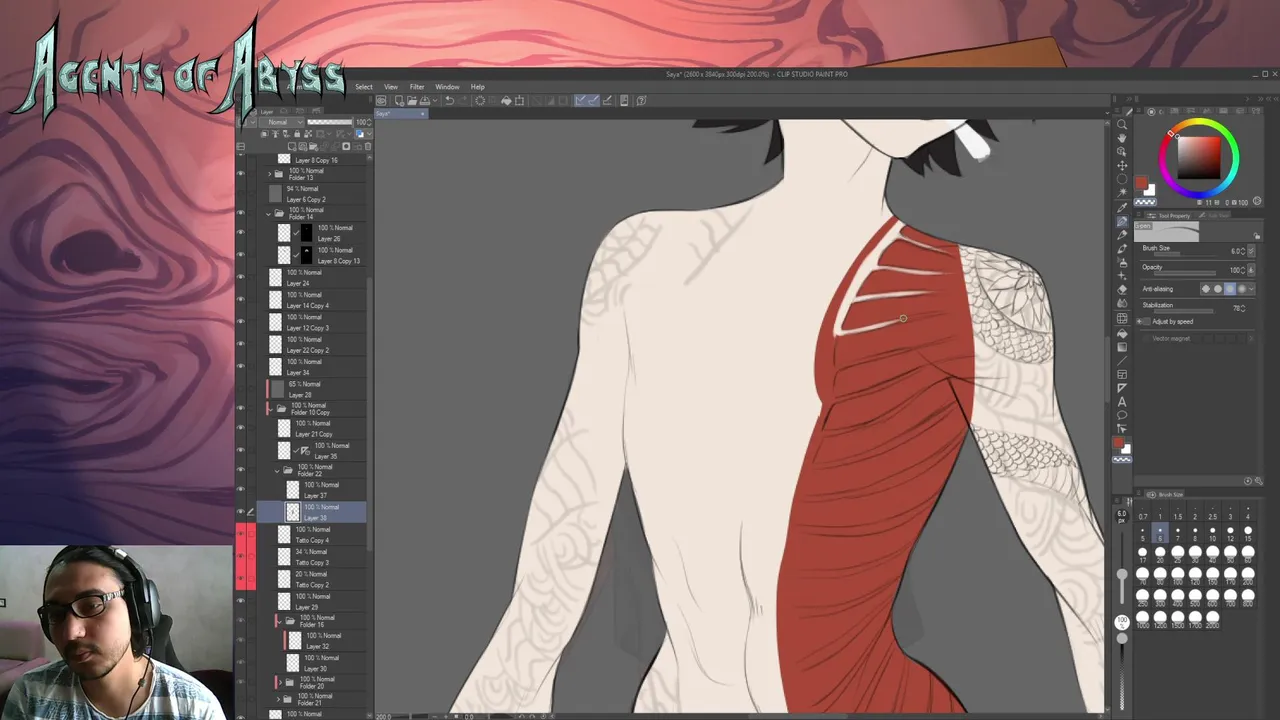Screen dimensions: 1280x720
Task: Select the Text tool
Action: point(1122,402)
